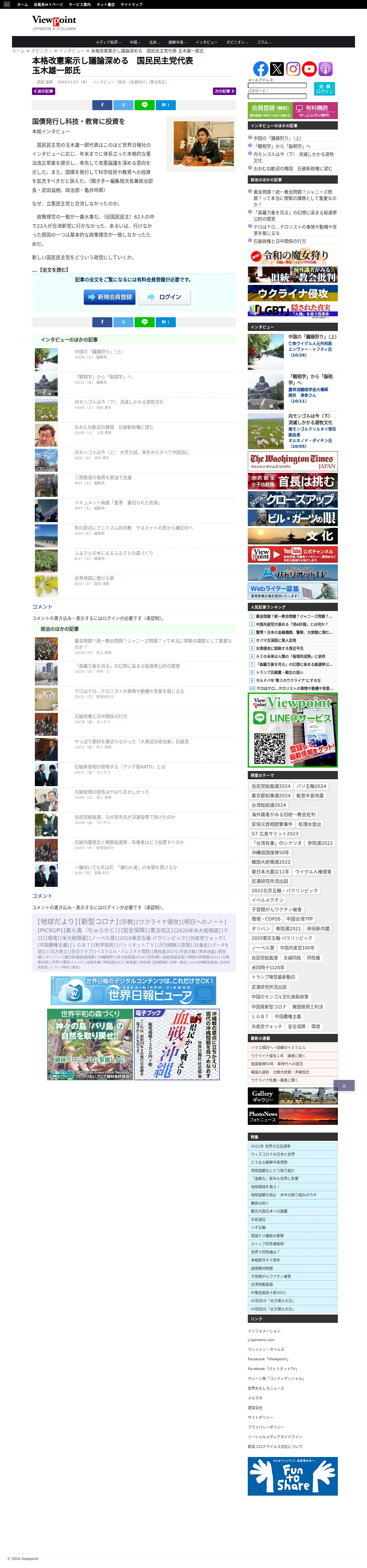Open the Washington Times Japan banner
367x1568 pixels.
pos(293,461)
